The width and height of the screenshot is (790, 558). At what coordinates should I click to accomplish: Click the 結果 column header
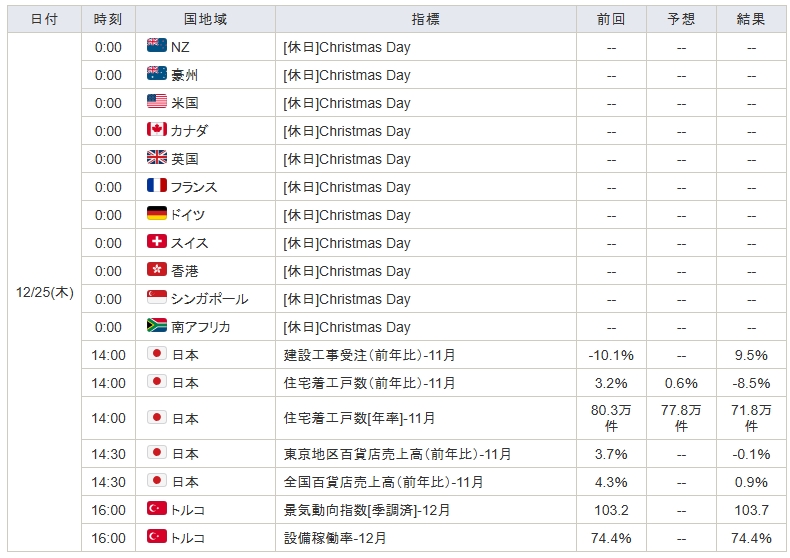(751, 19)
